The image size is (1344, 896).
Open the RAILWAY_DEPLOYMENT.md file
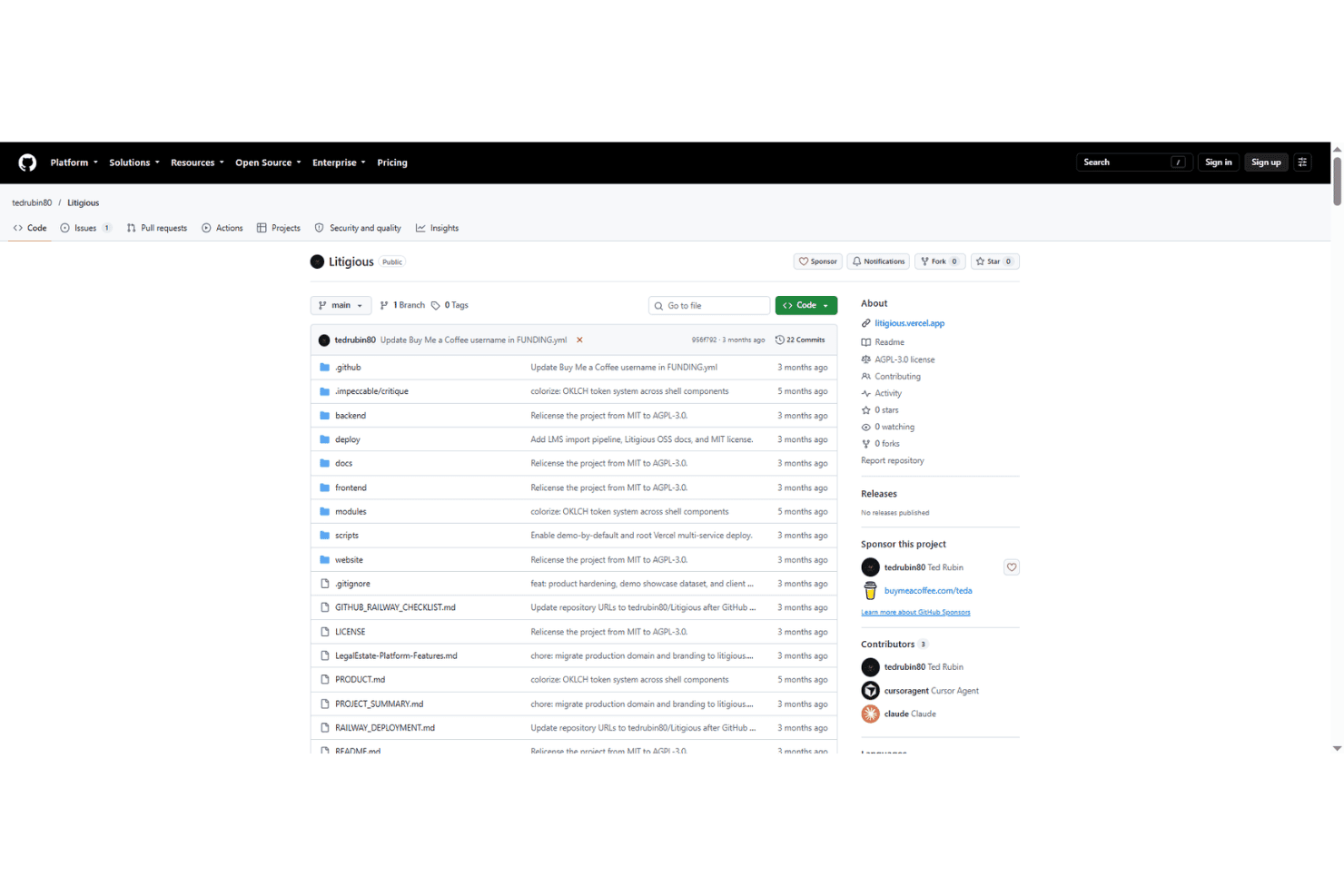click(x=385, y=728)
